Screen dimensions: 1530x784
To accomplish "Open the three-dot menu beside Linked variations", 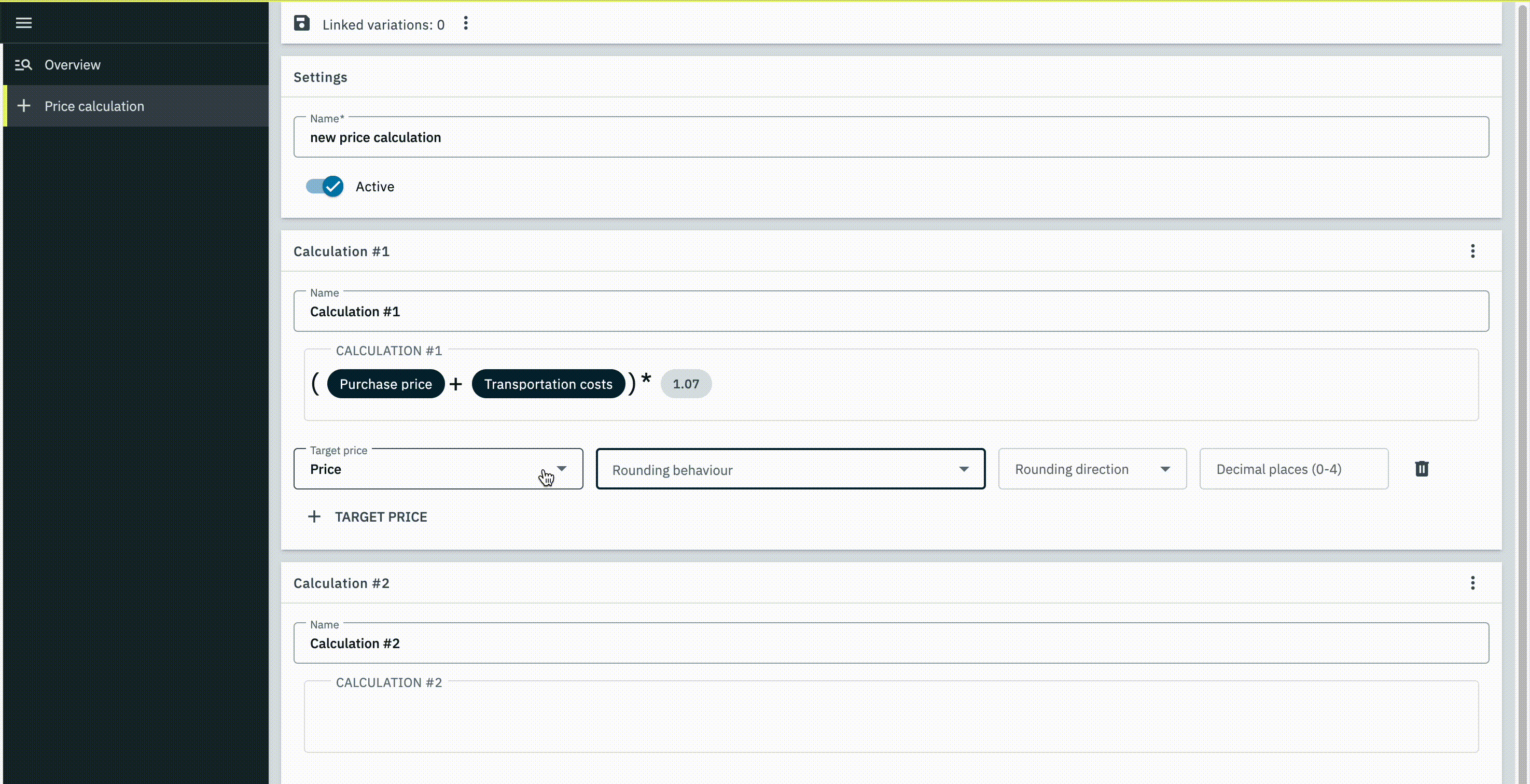I will click(466, 23).
